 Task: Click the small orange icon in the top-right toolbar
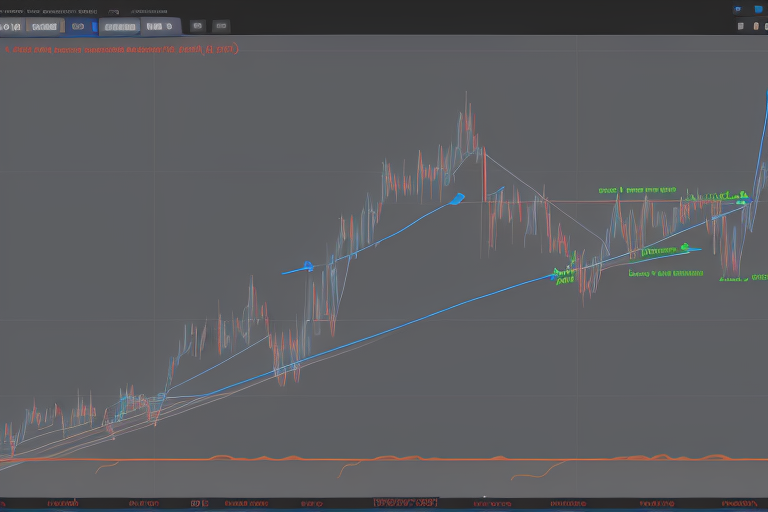click(757, 27)
